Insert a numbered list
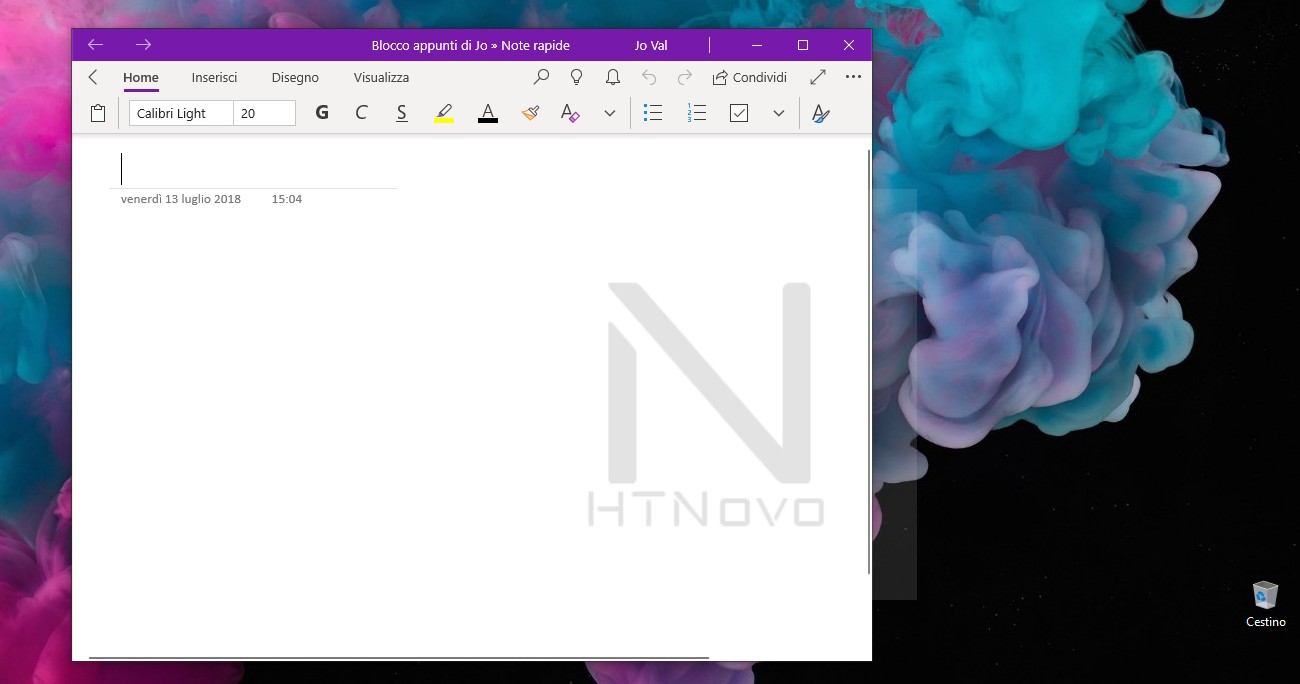 [696, 112]
